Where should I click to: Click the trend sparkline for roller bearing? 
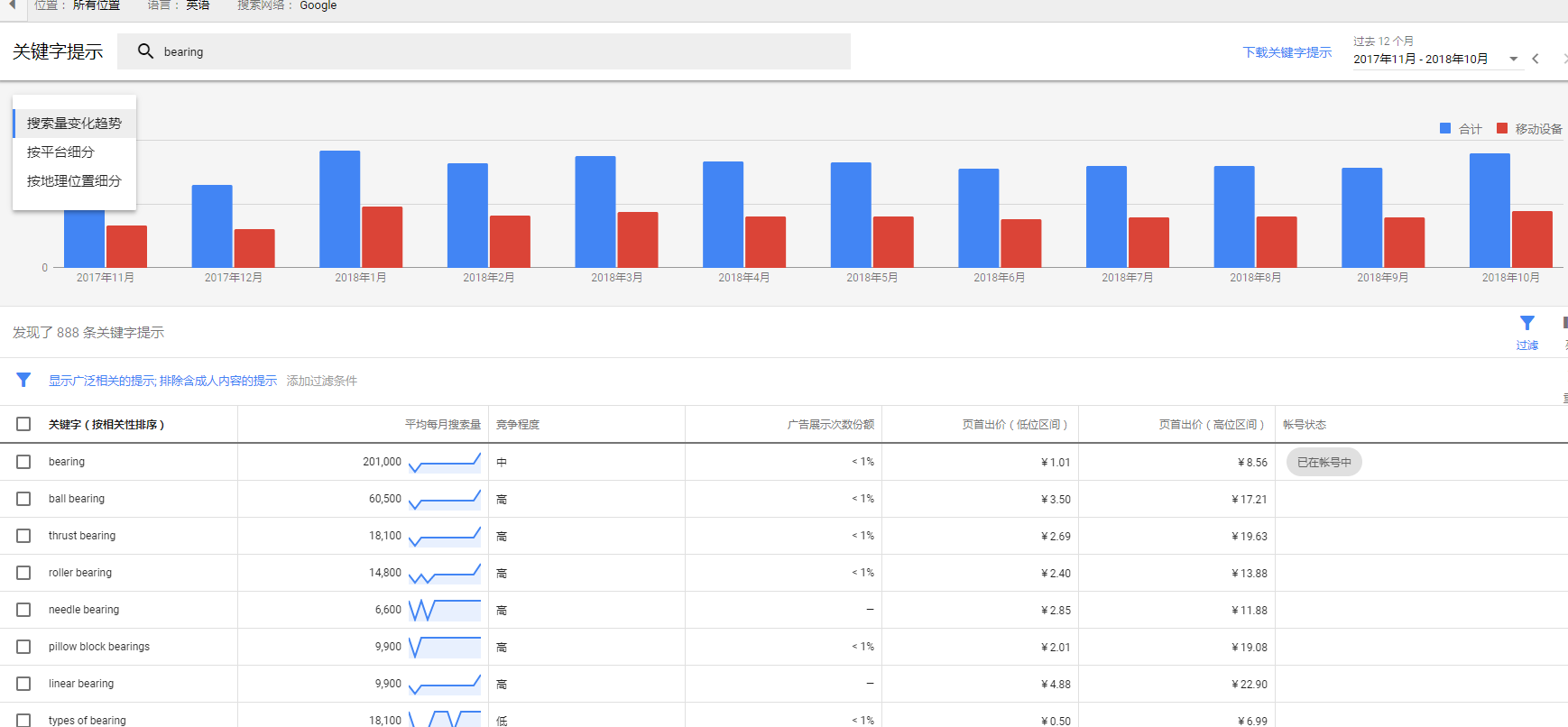tap(444, 574)
